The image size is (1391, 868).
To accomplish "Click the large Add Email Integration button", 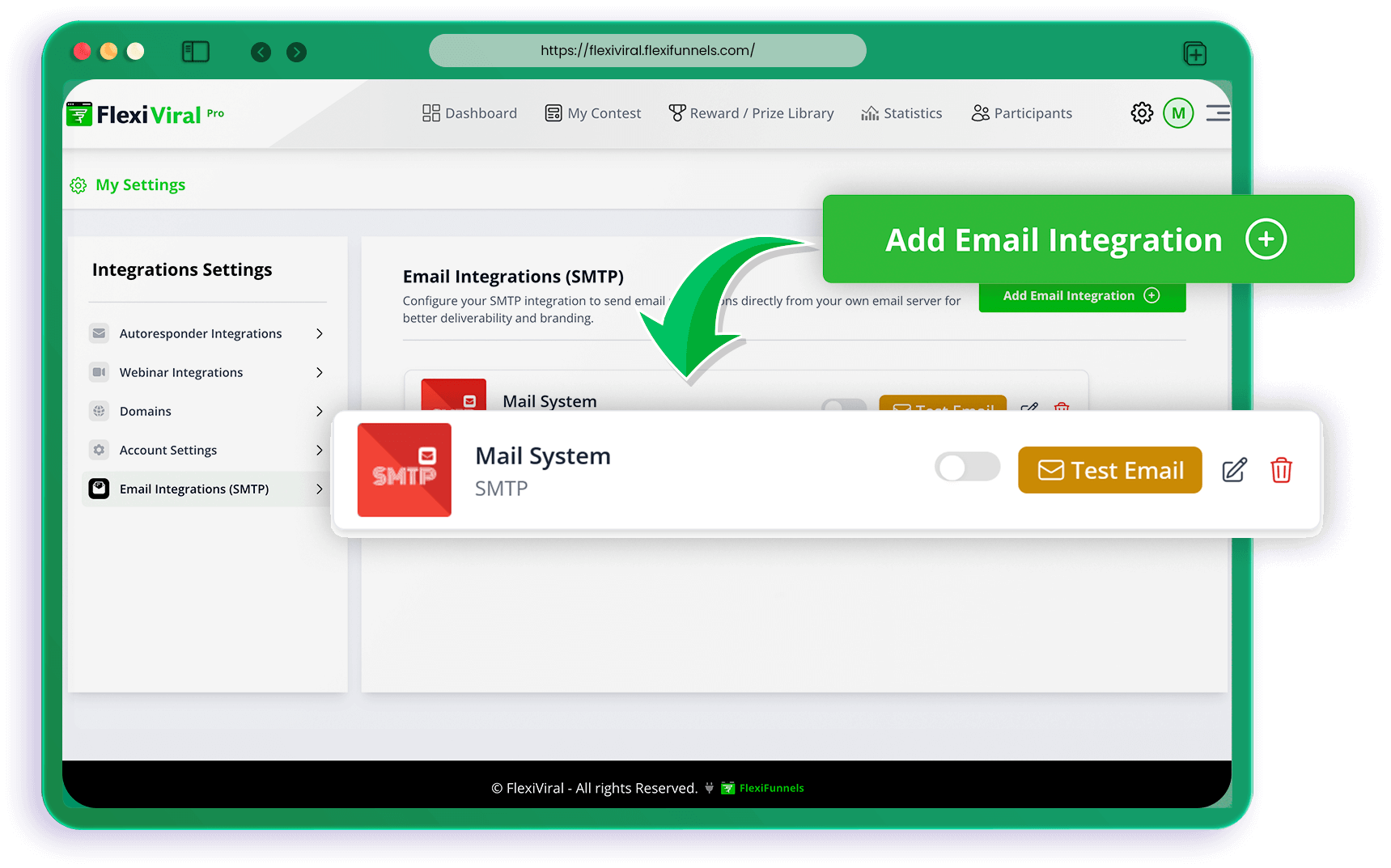I will tap(1088, 239).
